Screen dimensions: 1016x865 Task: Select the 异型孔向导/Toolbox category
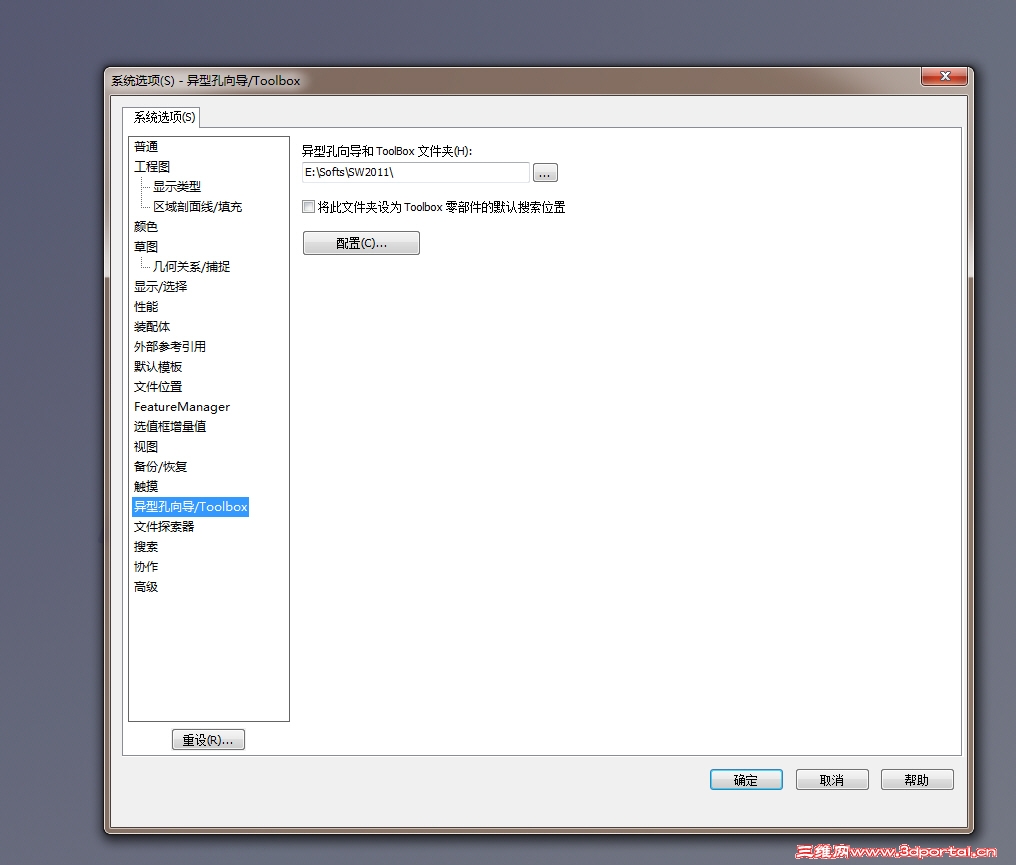pos(190,507)
